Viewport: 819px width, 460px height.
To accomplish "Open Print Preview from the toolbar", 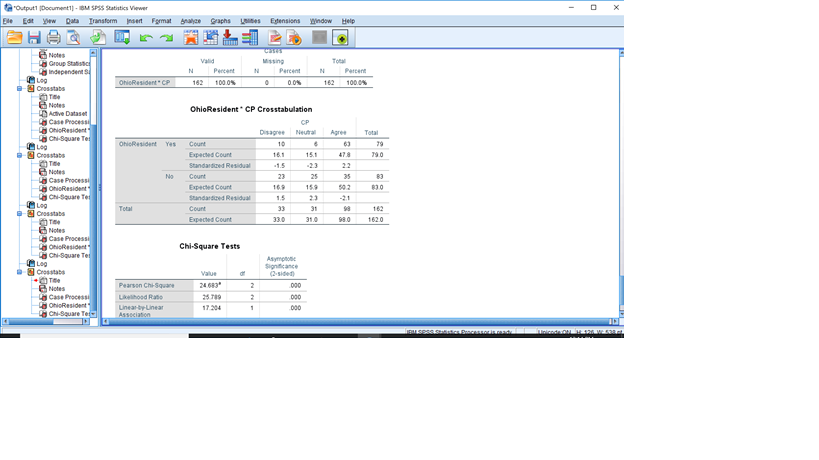I will point(74,38).
